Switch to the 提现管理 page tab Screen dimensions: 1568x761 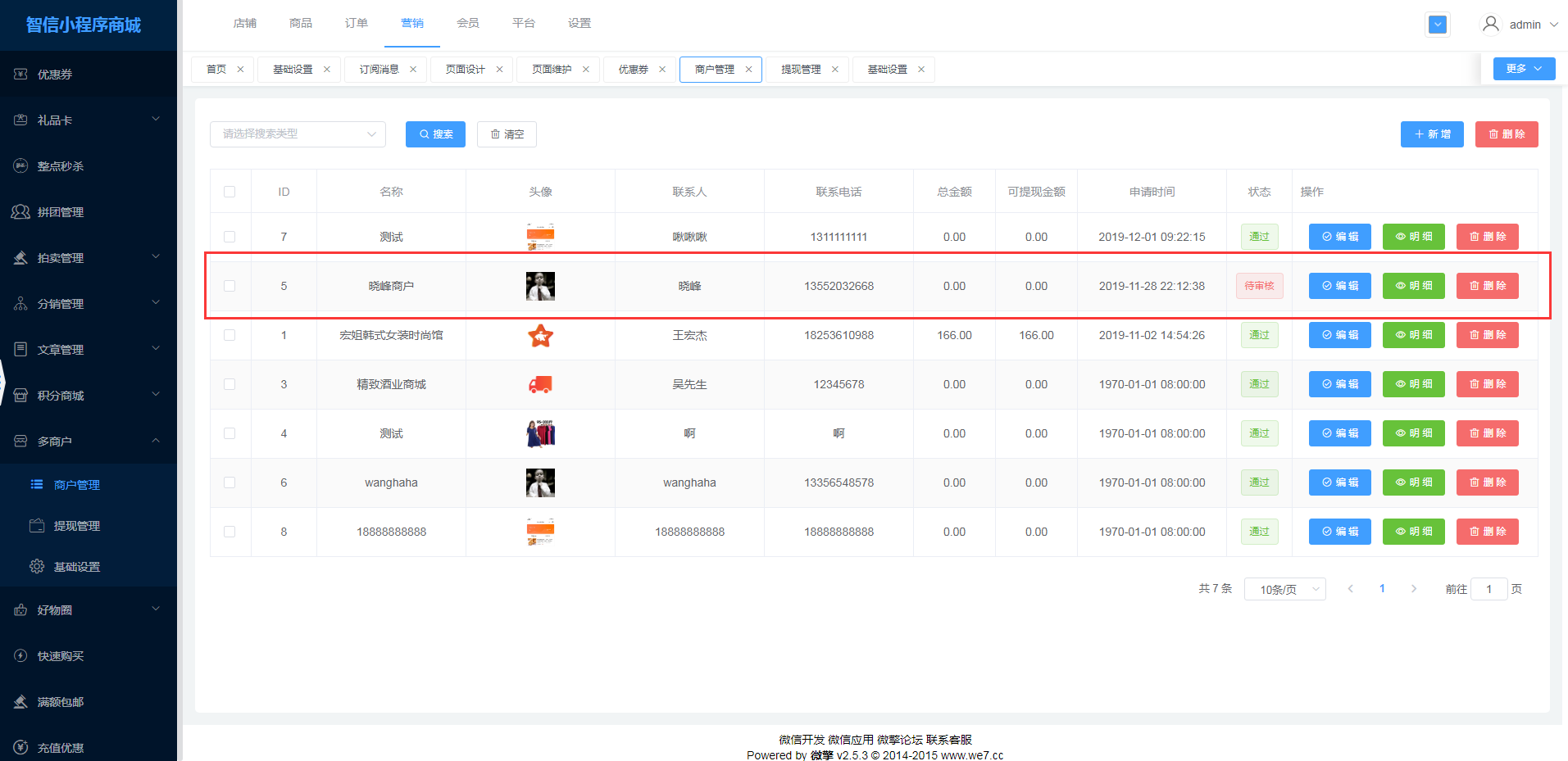801,70
